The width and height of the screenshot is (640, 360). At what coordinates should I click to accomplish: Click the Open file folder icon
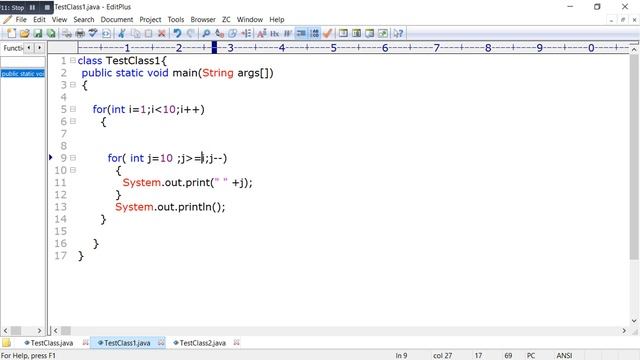24,33
